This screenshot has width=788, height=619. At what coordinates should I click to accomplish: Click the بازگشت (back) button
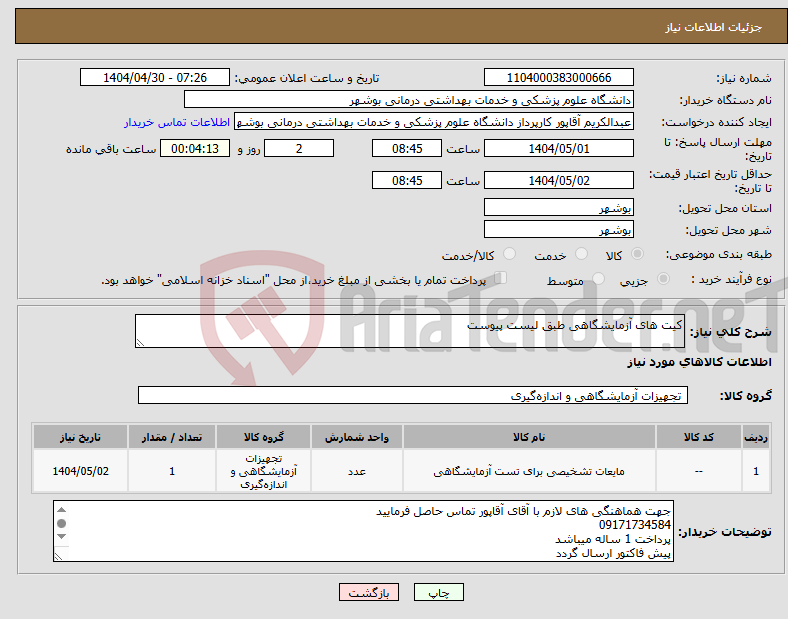coord(369,592)
